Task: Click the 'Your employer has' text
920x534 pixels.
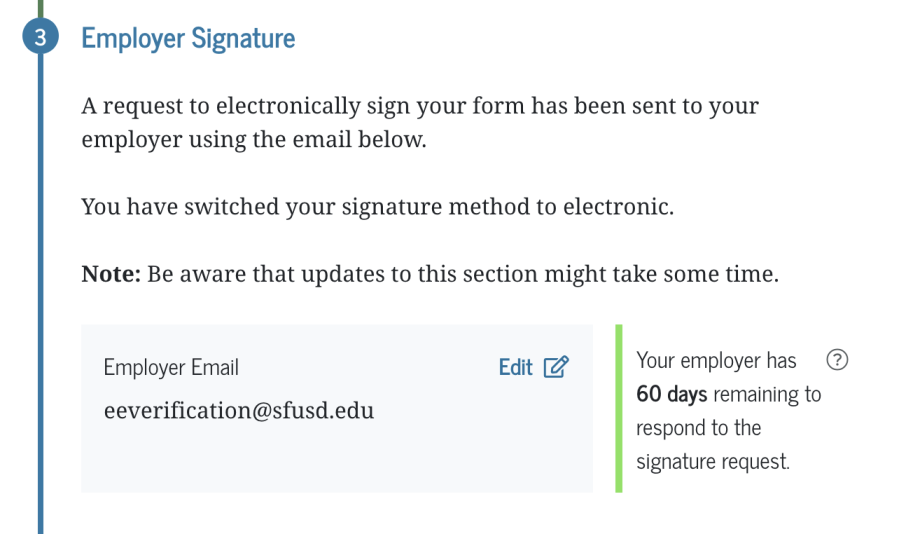Action: (716, 360)
